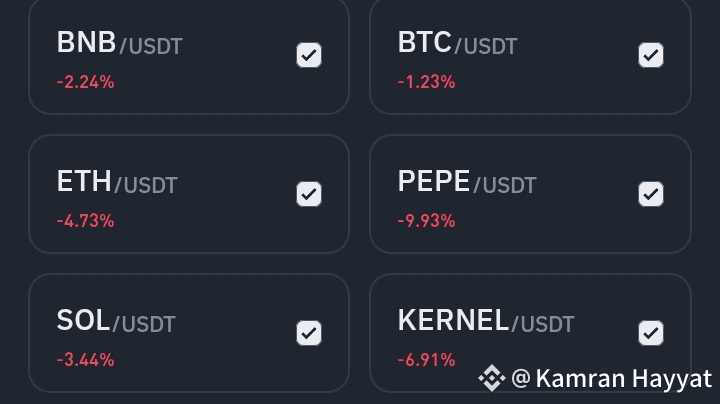Uncheck the BNB/USDT checkbox
This screenshot has height=404, width=720.
coord(309,55)
